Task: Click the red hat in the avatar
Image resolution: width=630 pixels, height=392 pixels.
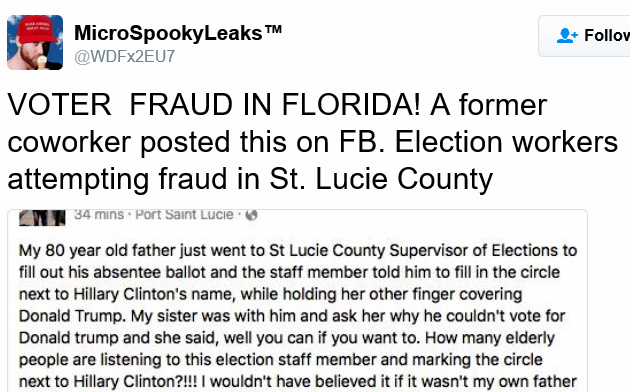Action: coord(37,29)
